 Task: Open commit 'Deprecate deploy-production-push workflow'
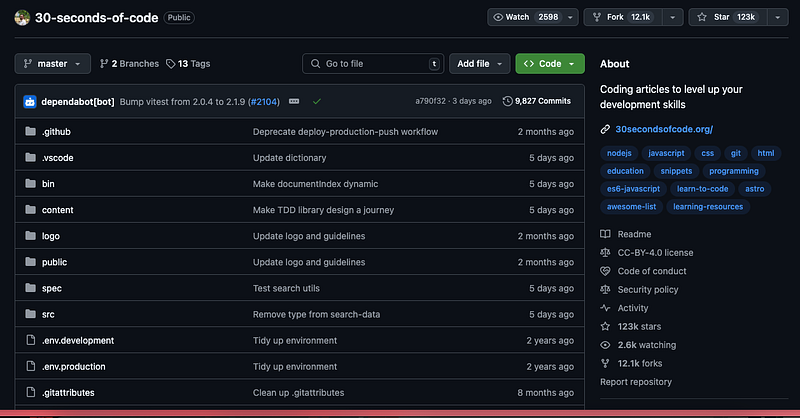pos(345,132)
